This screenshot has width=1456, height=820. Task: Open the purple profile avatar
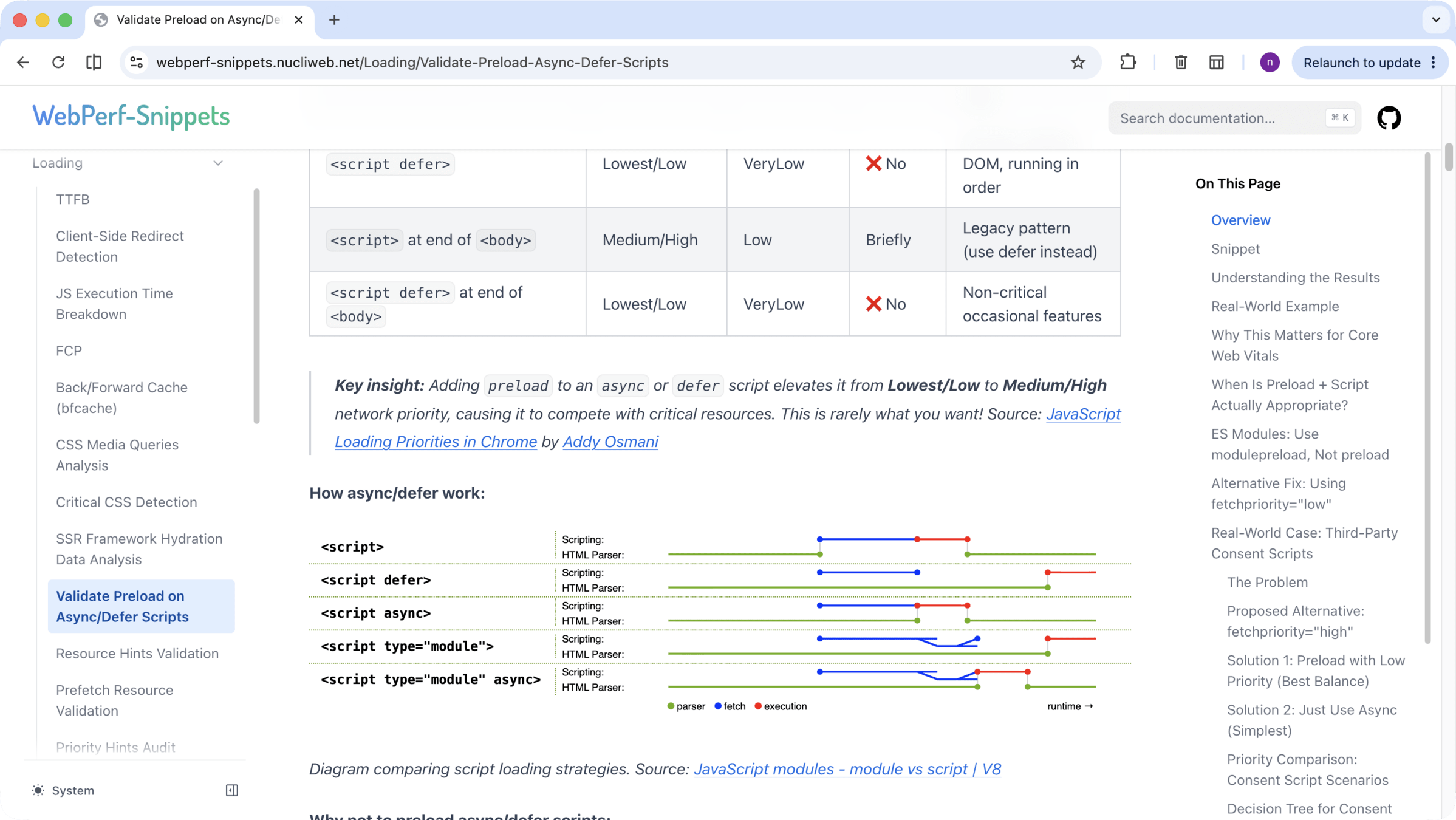[x=1269, y=62]
